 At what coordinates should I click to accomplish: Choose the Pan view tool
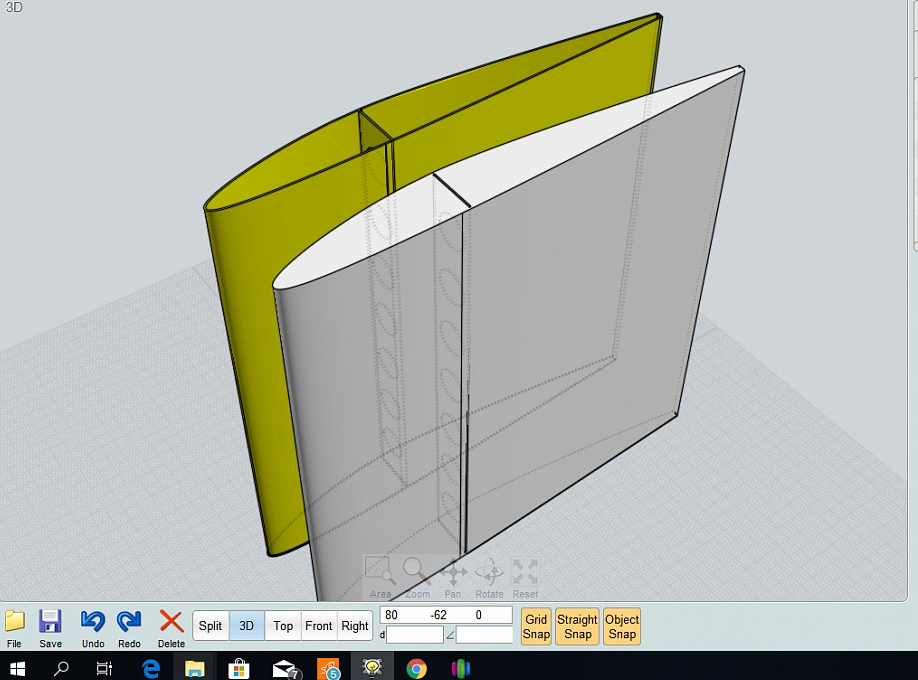click(x=453, y=573)
